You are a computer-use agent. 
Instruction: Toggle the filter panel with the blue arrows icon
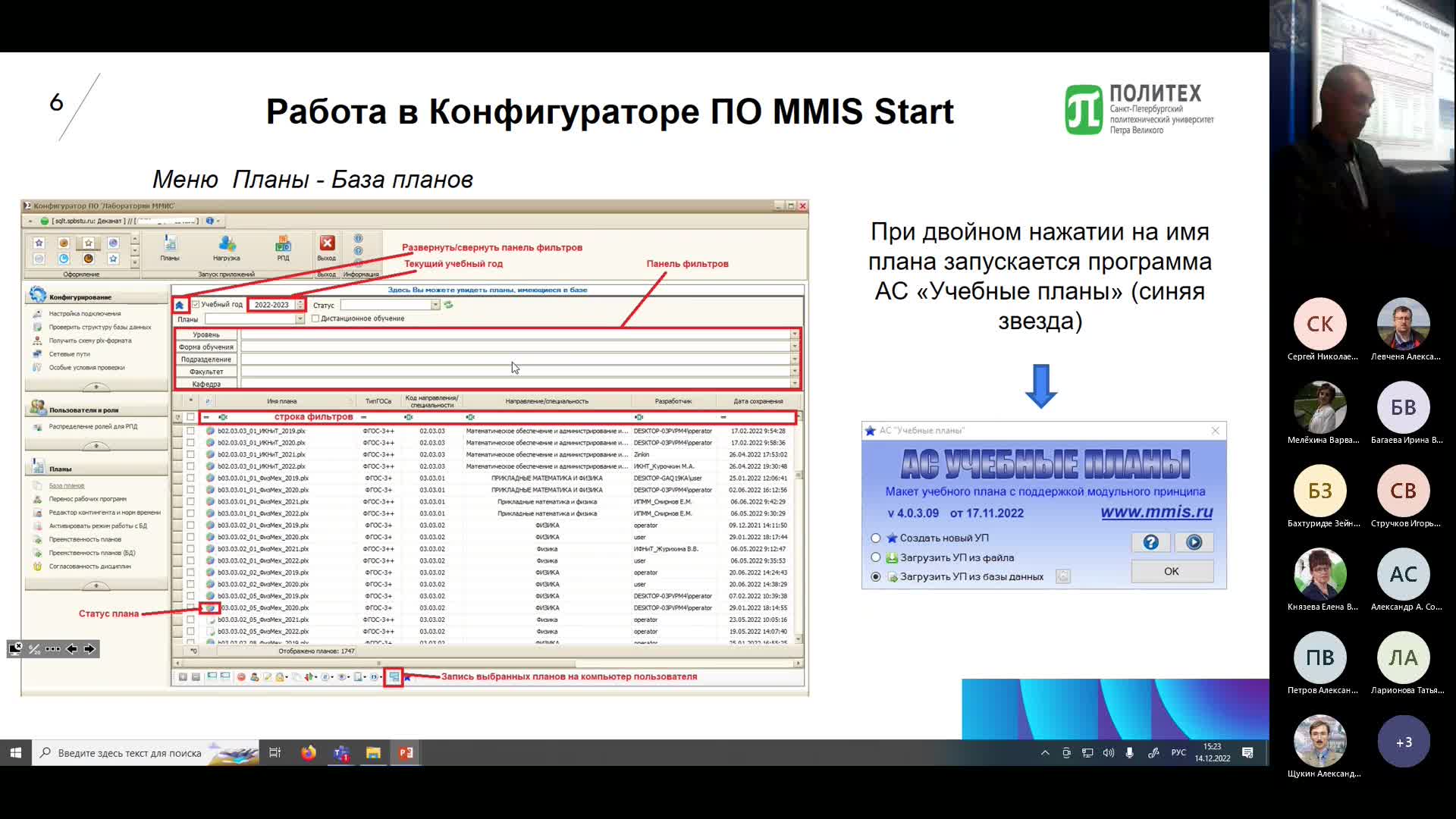pyautogui.click(x=180, y=305)
